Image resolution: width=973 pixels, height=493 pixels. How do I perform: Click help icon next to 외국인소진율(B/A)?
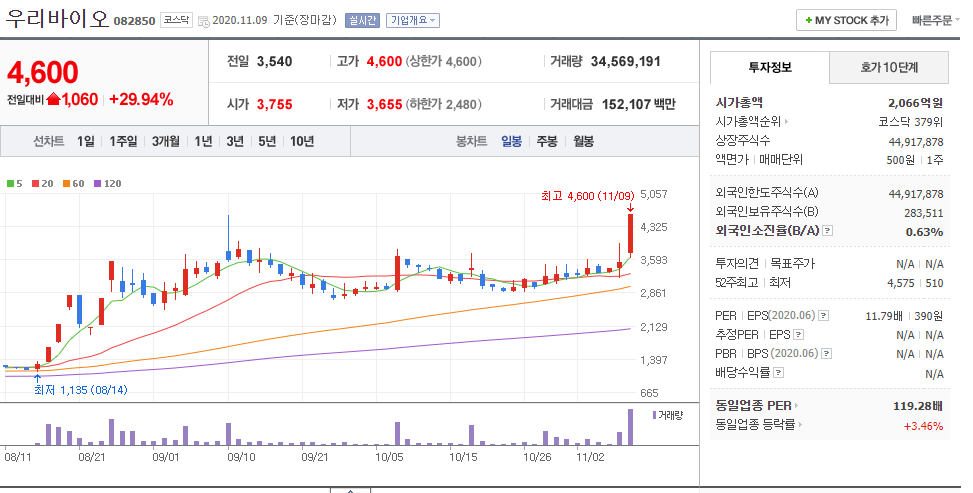[x=827, y=231]
